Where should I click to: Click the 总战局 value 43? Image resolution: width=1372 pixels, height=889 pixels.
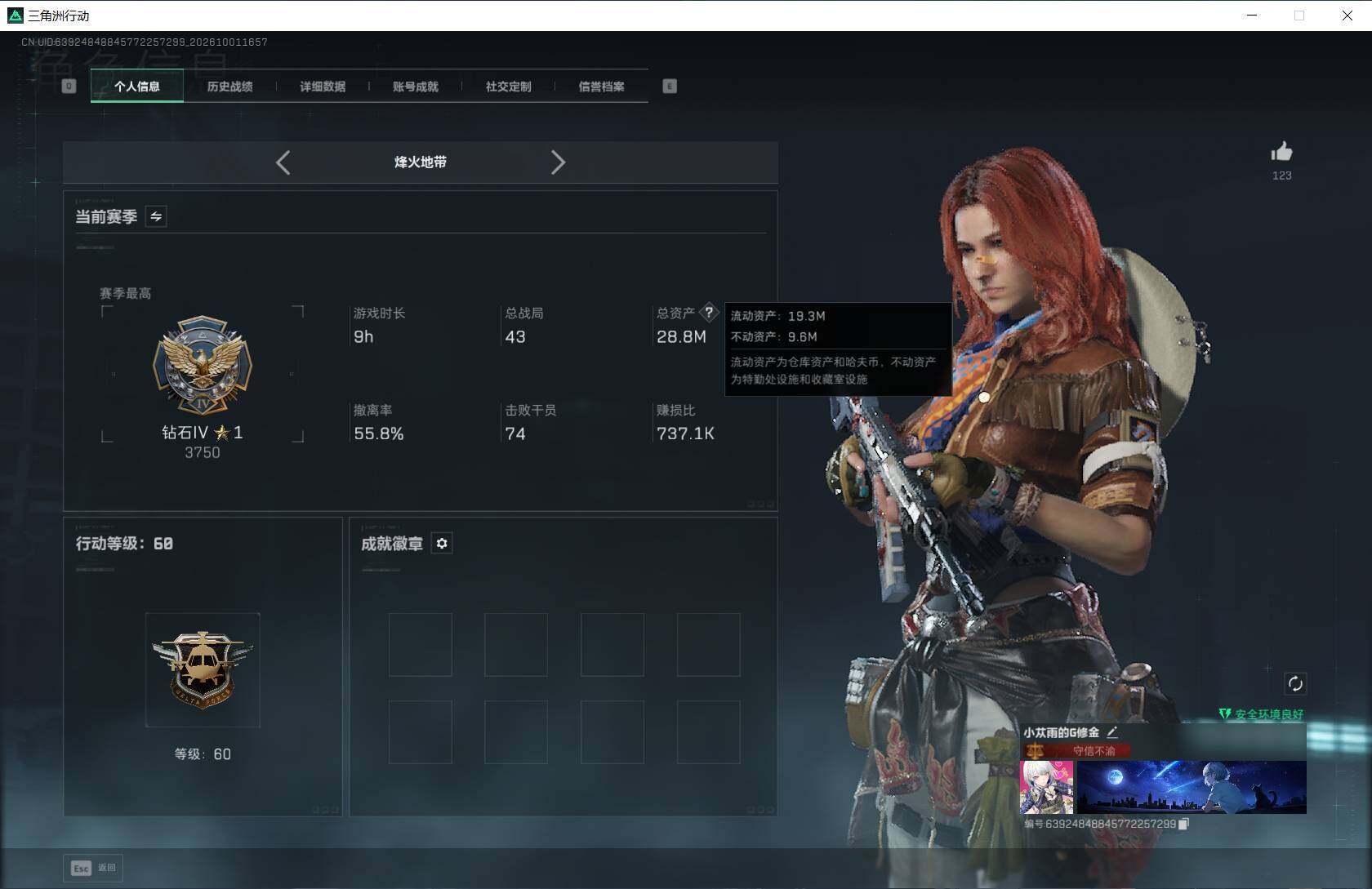[x=515, y=336]
